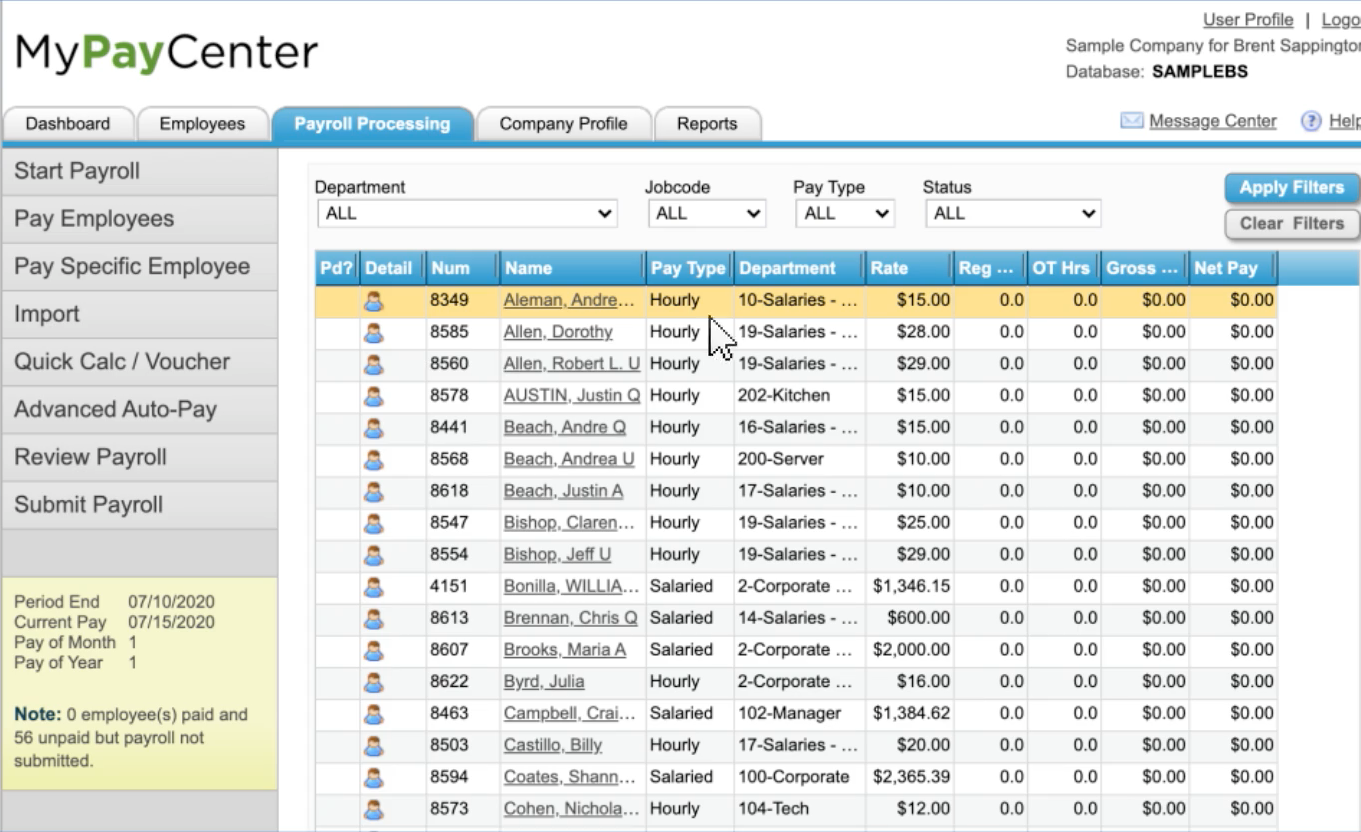Sort by the Name column header
Image resolution: width=1361 pixels, height=832 pixels.
(573, 268)
